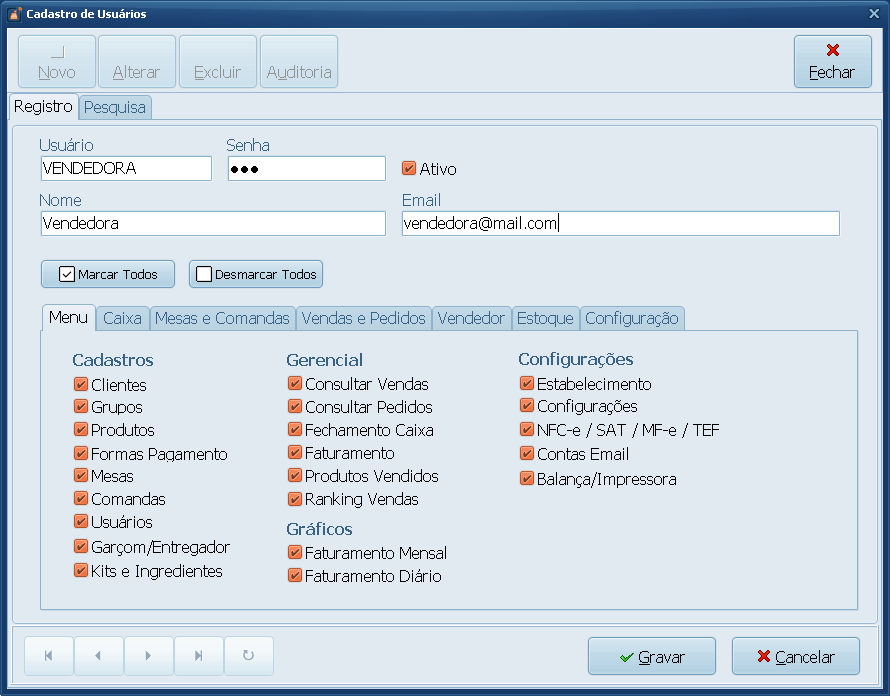The height and width of the screenshot is (696, 890).
Task: Uncheck Balança/Impressora option
Action: coord(527,479)
